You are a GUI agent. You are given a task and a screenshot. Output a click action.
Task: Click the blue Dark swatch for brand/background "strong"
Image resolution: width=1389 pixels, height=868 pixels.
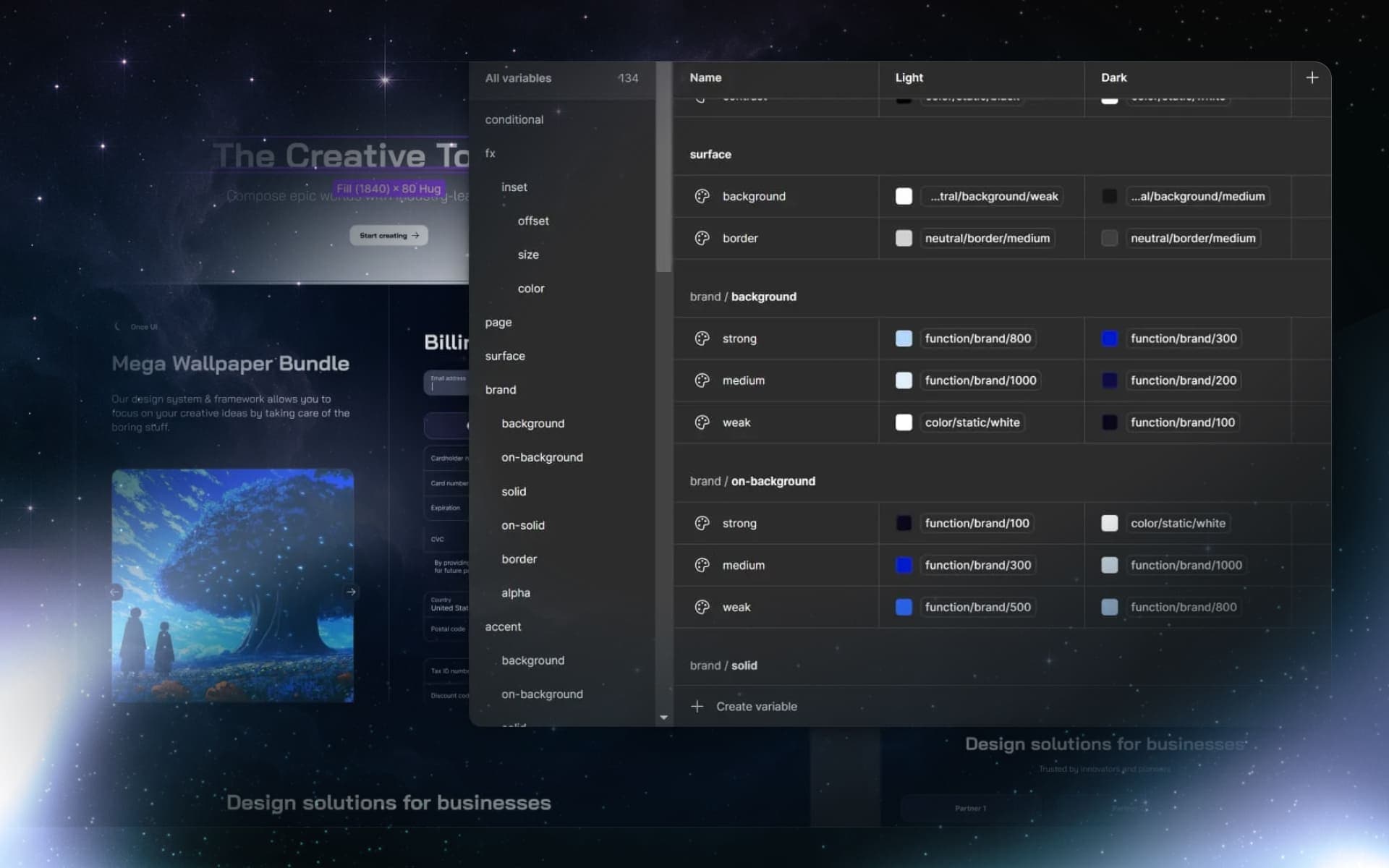(x=1110, y=338)
